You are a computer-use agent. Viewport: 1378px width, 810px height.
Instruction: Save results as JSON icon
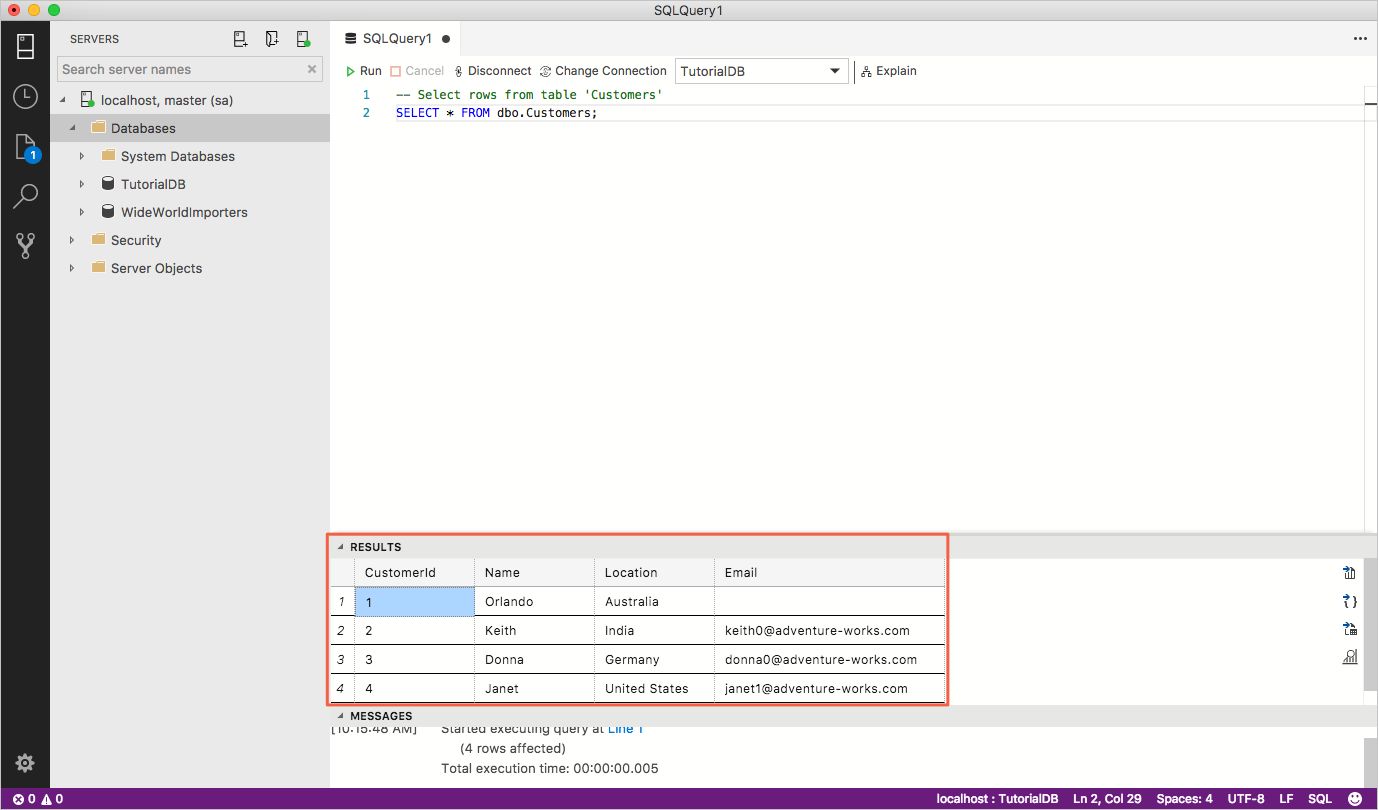point(1350,601)
